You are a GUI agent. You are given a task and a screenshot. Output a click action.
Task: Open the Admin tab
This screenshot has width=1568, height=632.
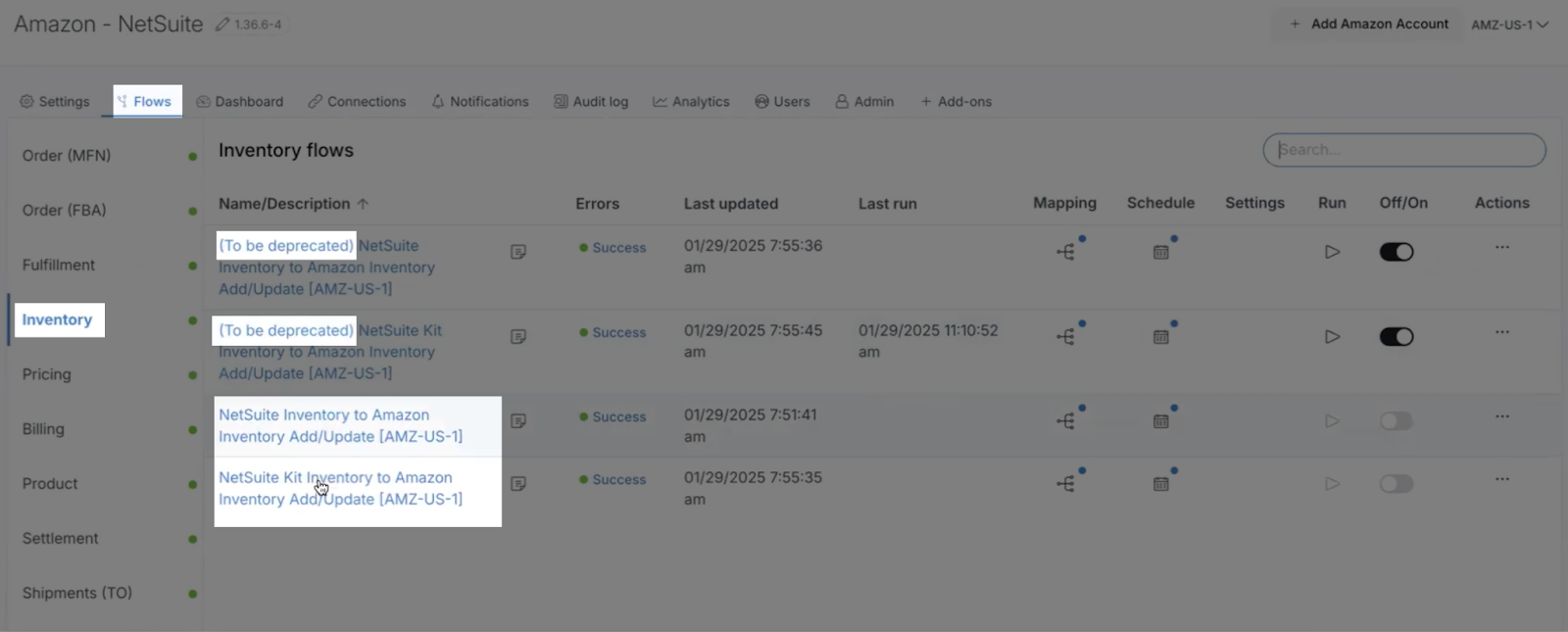pyautogui.click(x=864, y=101)
